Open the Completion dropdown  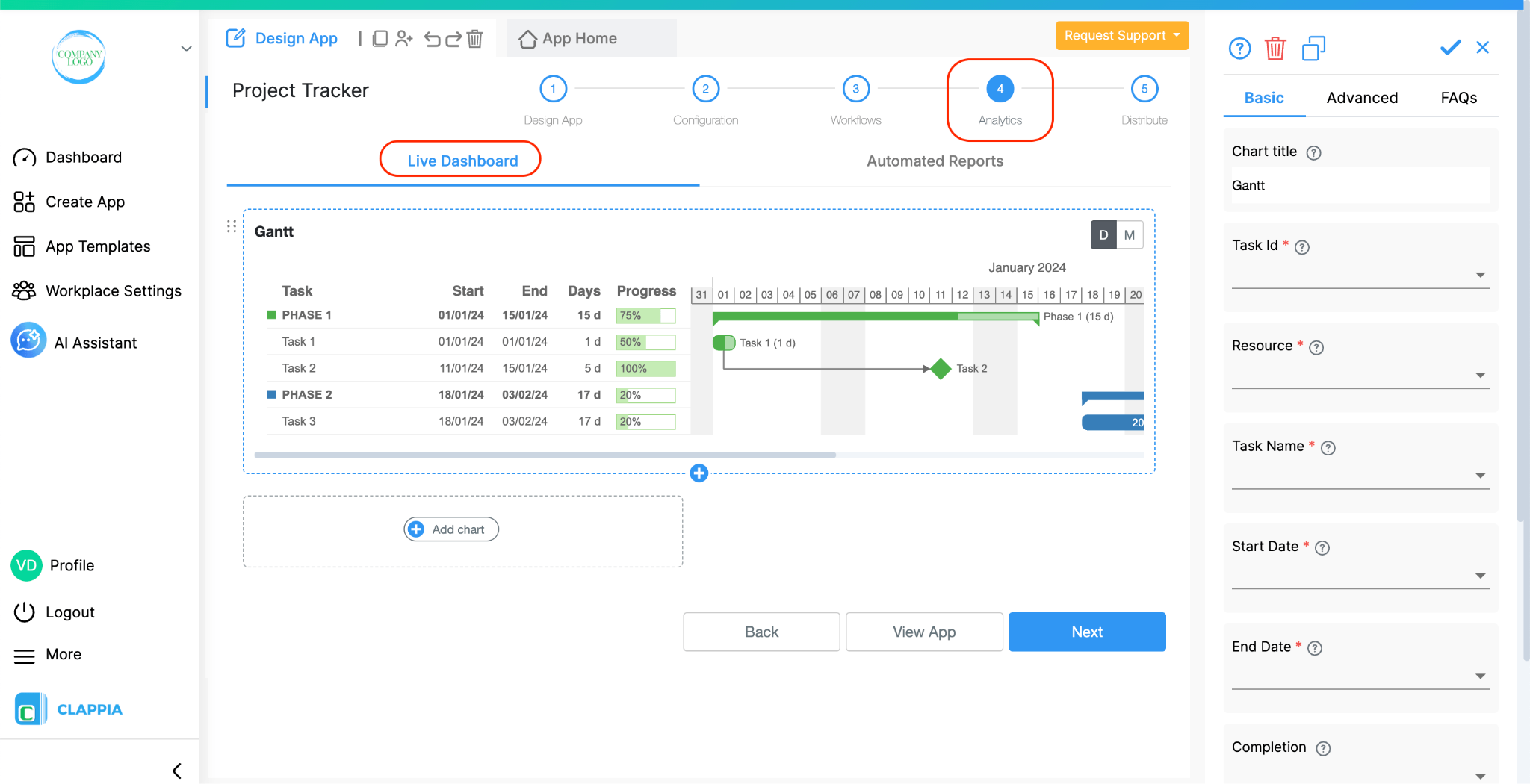tap(1360, 775)
